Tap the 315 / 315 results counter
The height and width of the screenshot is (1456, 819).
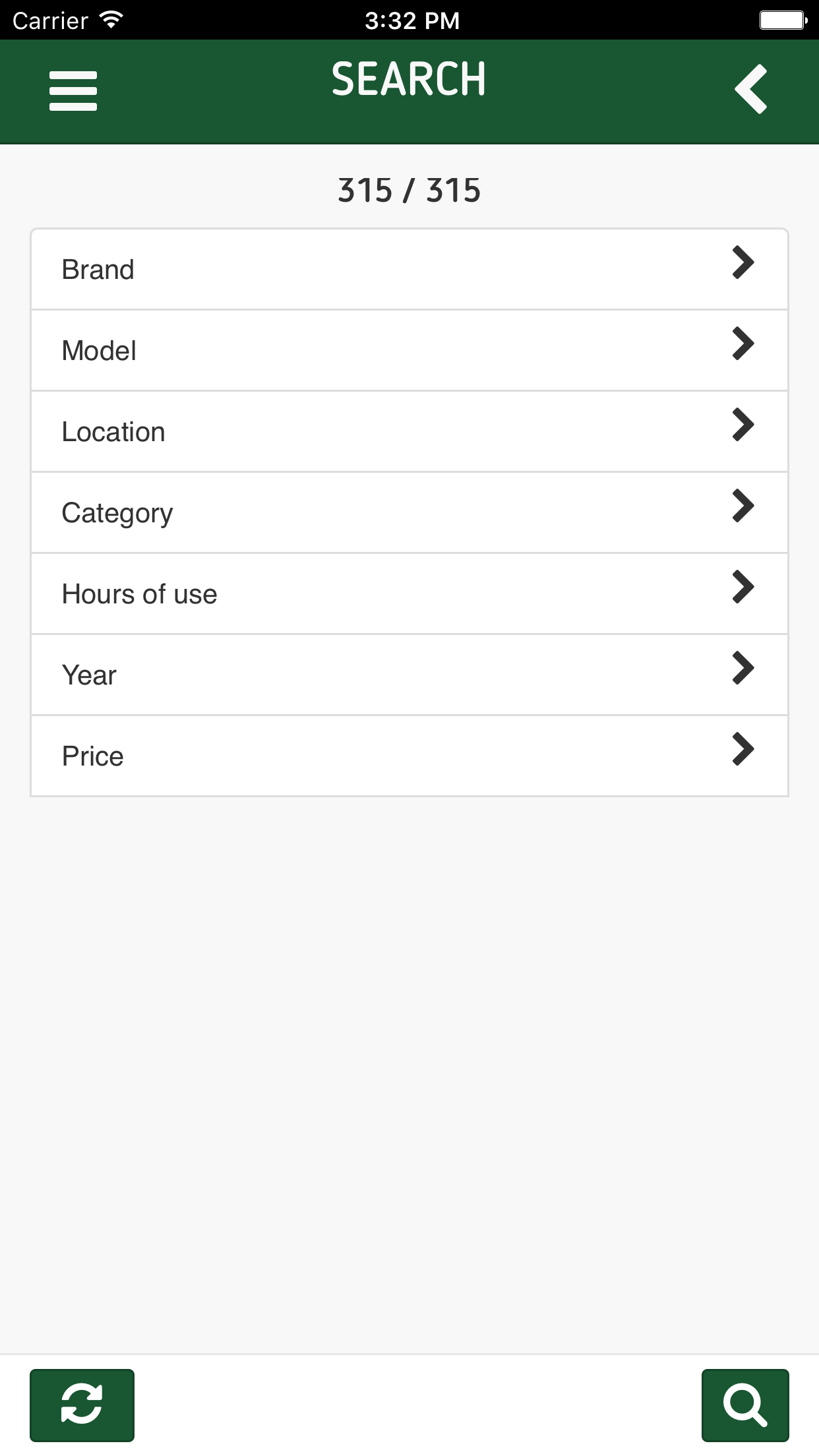pyautogui.click(x=409, y=191)
